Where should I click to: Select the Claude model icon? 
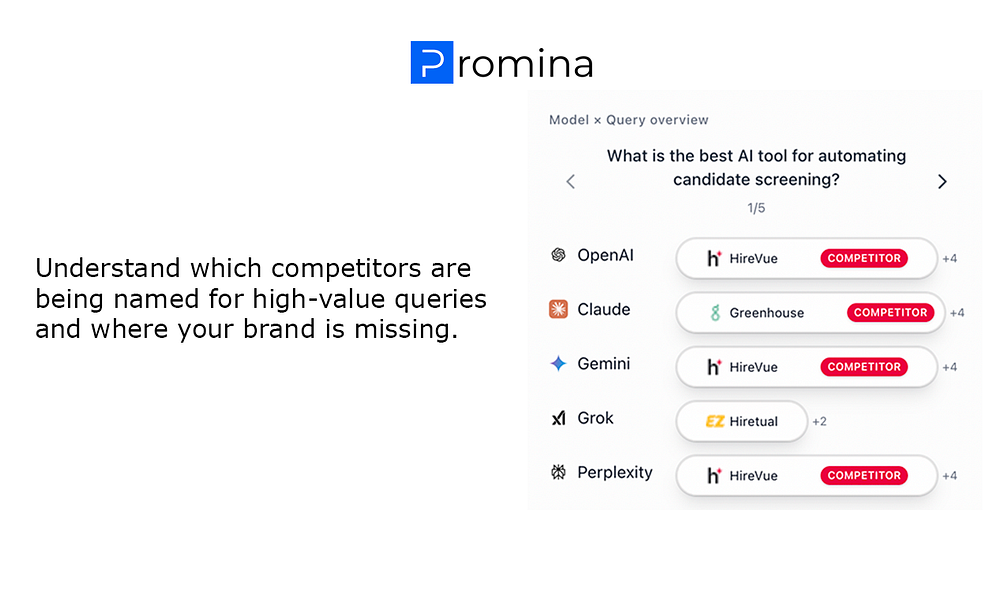tap(557, 309)
